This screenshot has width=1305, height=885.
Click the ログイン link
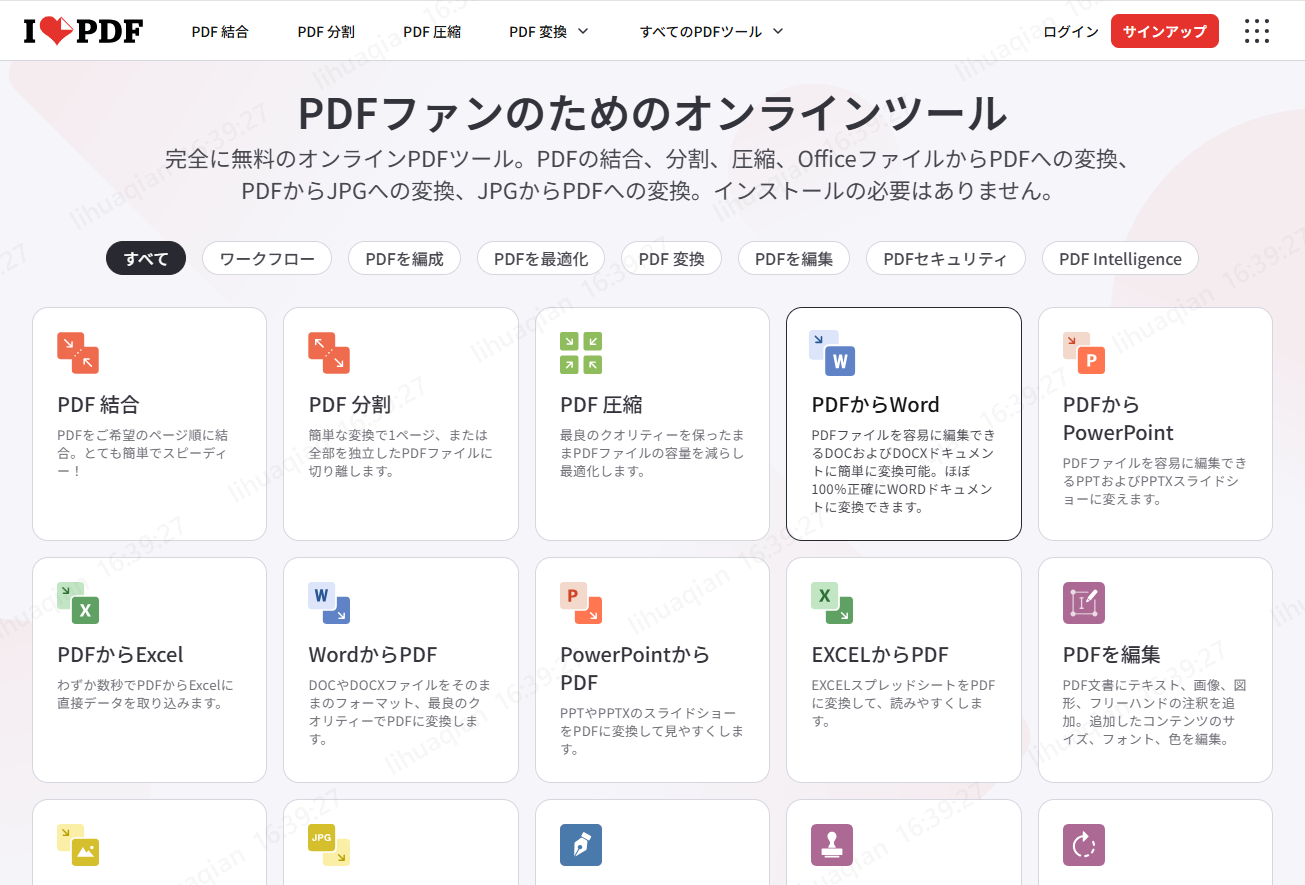[x=1069, y=31]
